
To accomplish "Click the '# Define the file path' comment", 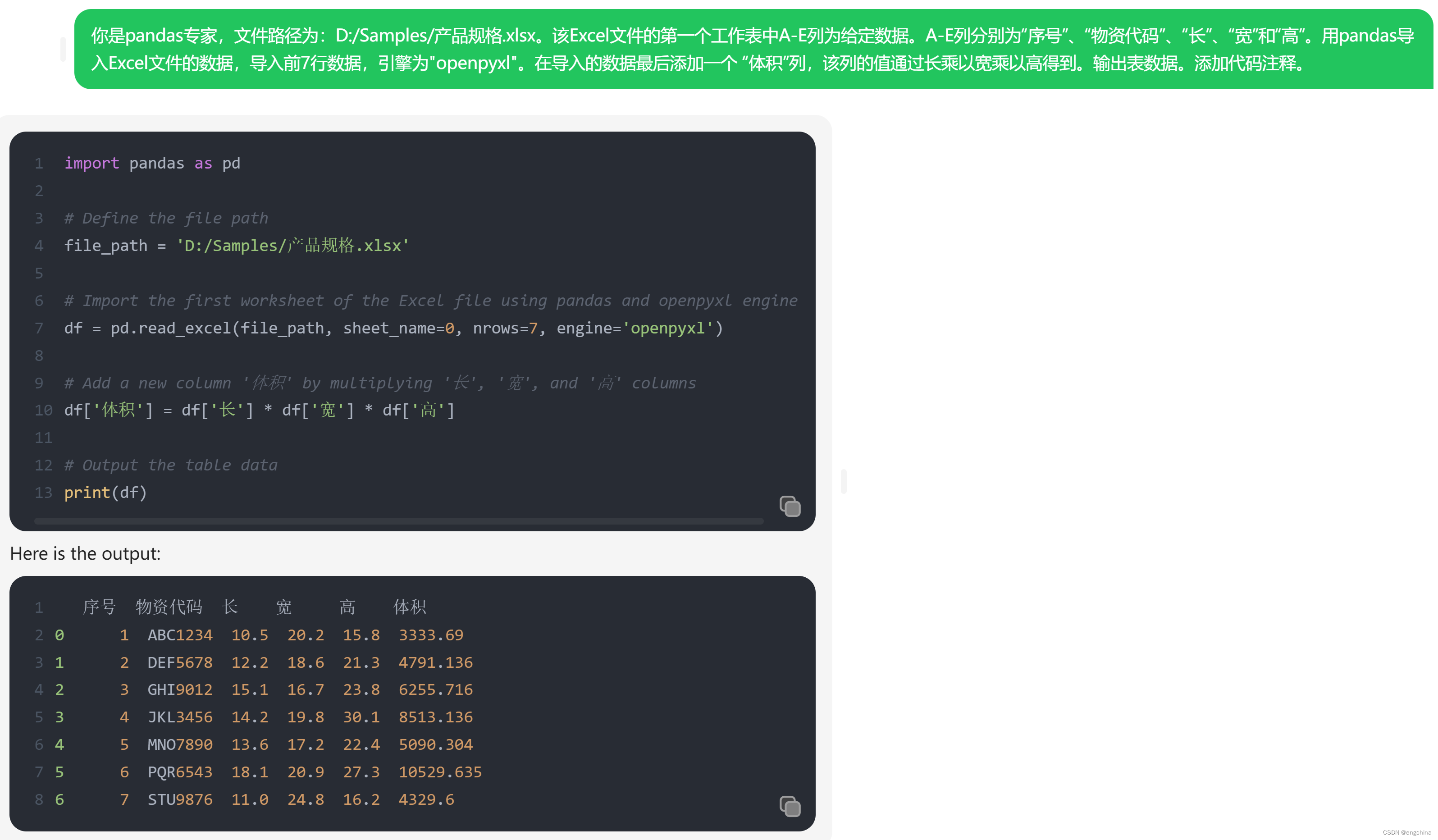I will (x=166, y=218).
